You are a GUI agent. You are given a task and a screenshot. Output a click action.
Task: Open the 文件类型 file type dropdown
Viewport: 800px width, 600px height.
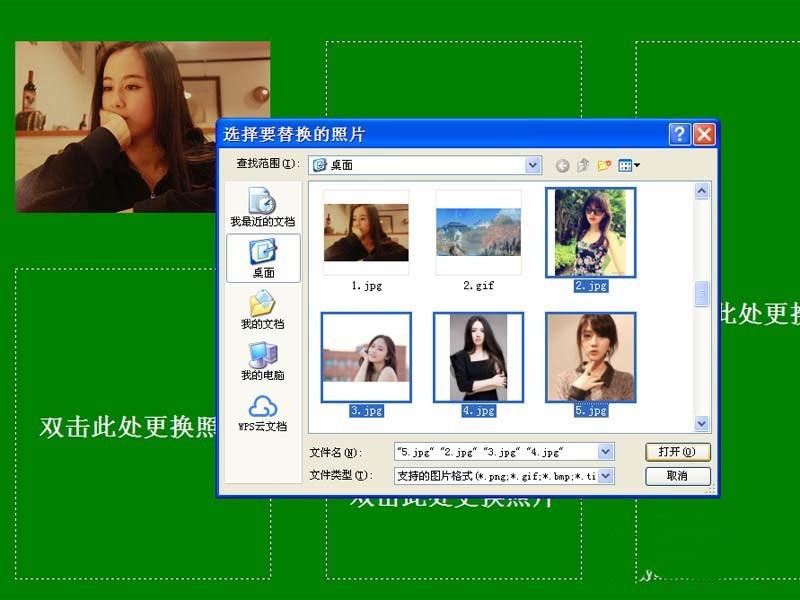point(603,476)
